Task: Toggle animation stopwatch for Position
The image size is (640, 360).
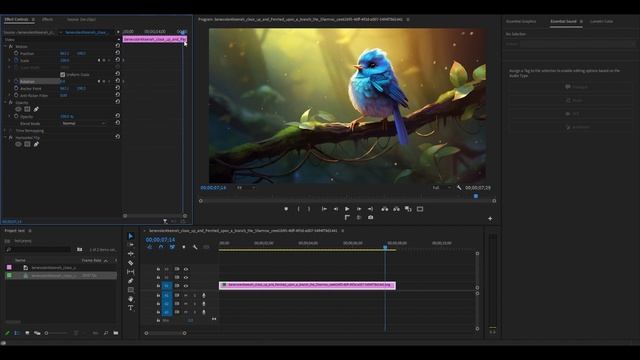Action: coord(16,53)
